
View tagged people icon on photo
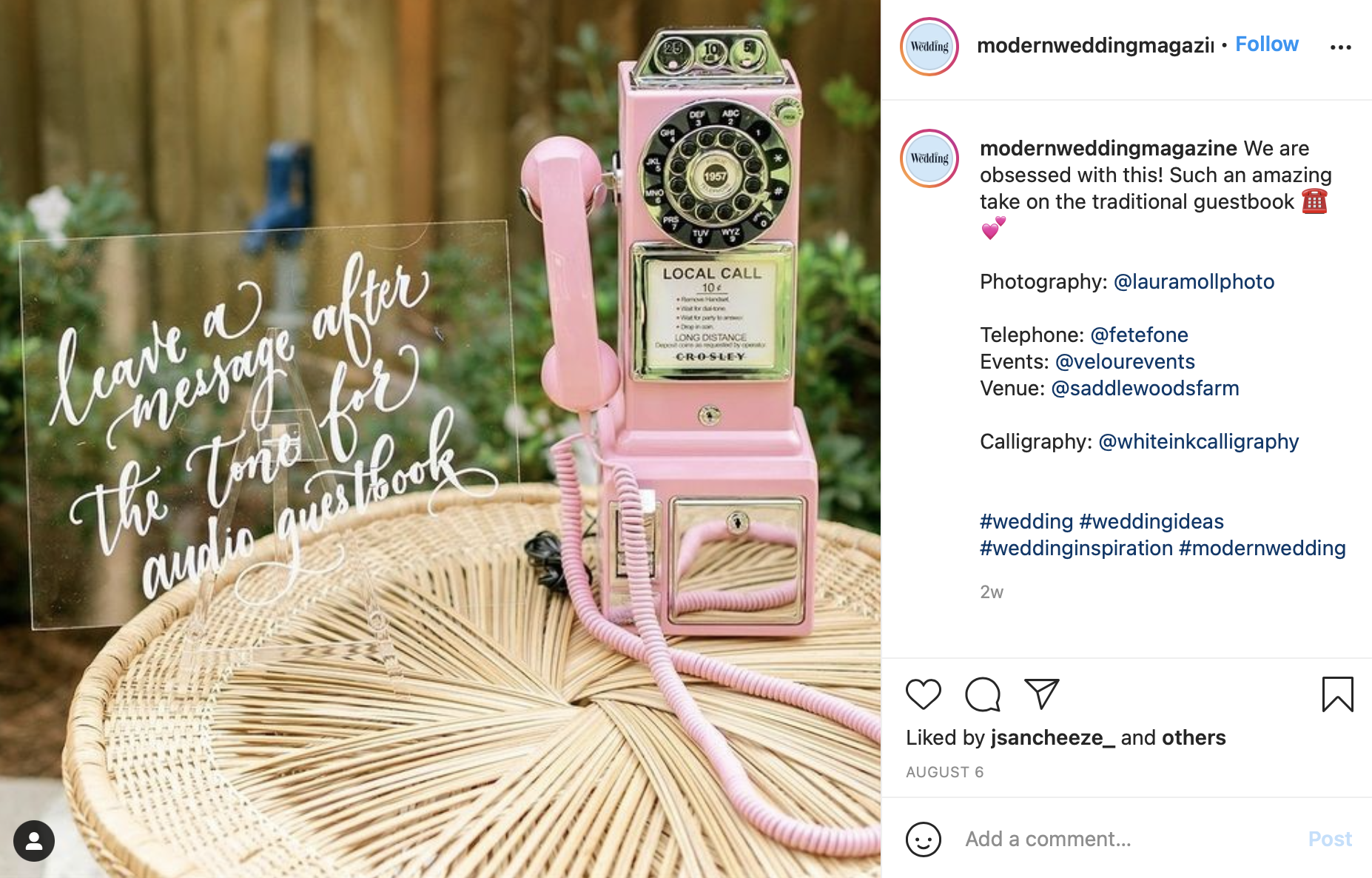(x=34, y=841)
